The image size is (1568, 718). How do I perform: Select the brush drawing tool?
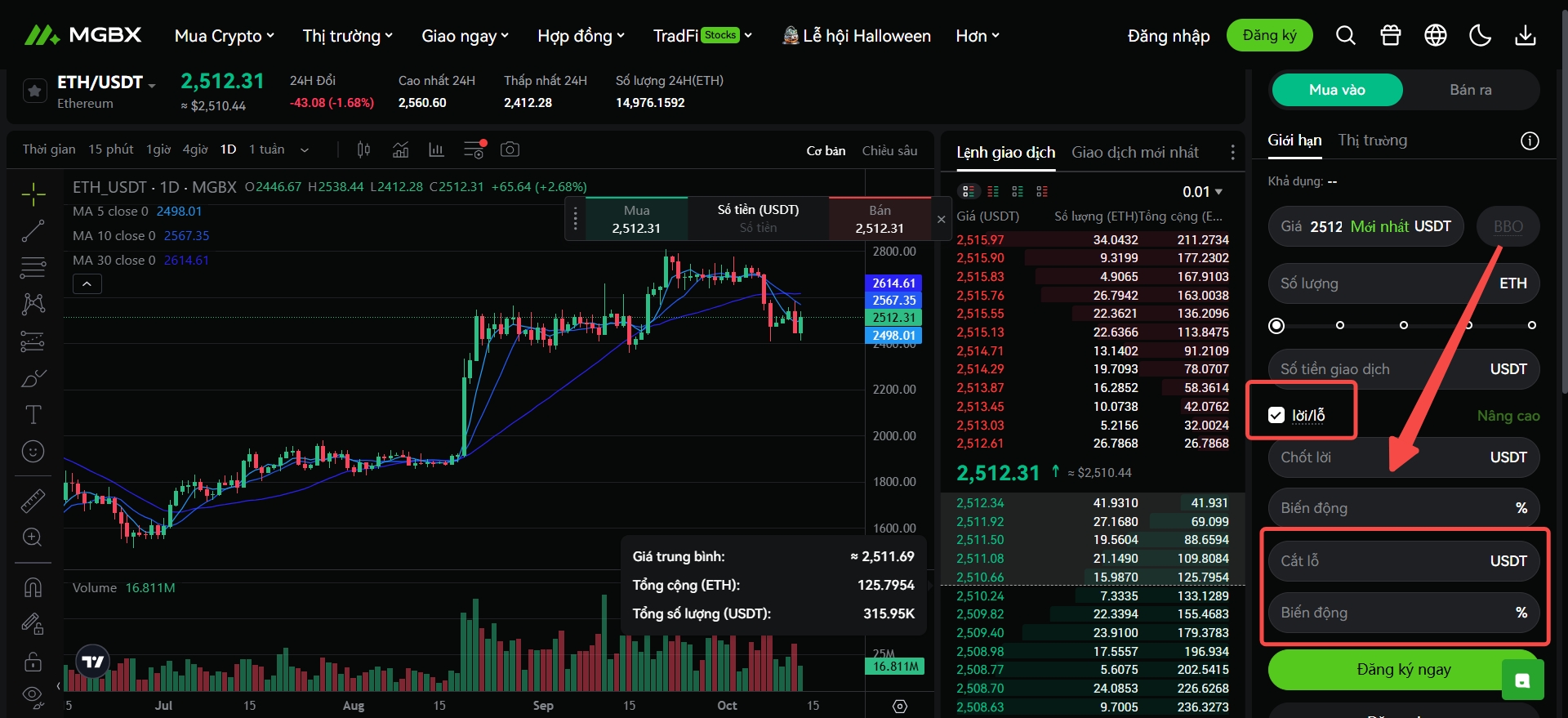point(33,378)
